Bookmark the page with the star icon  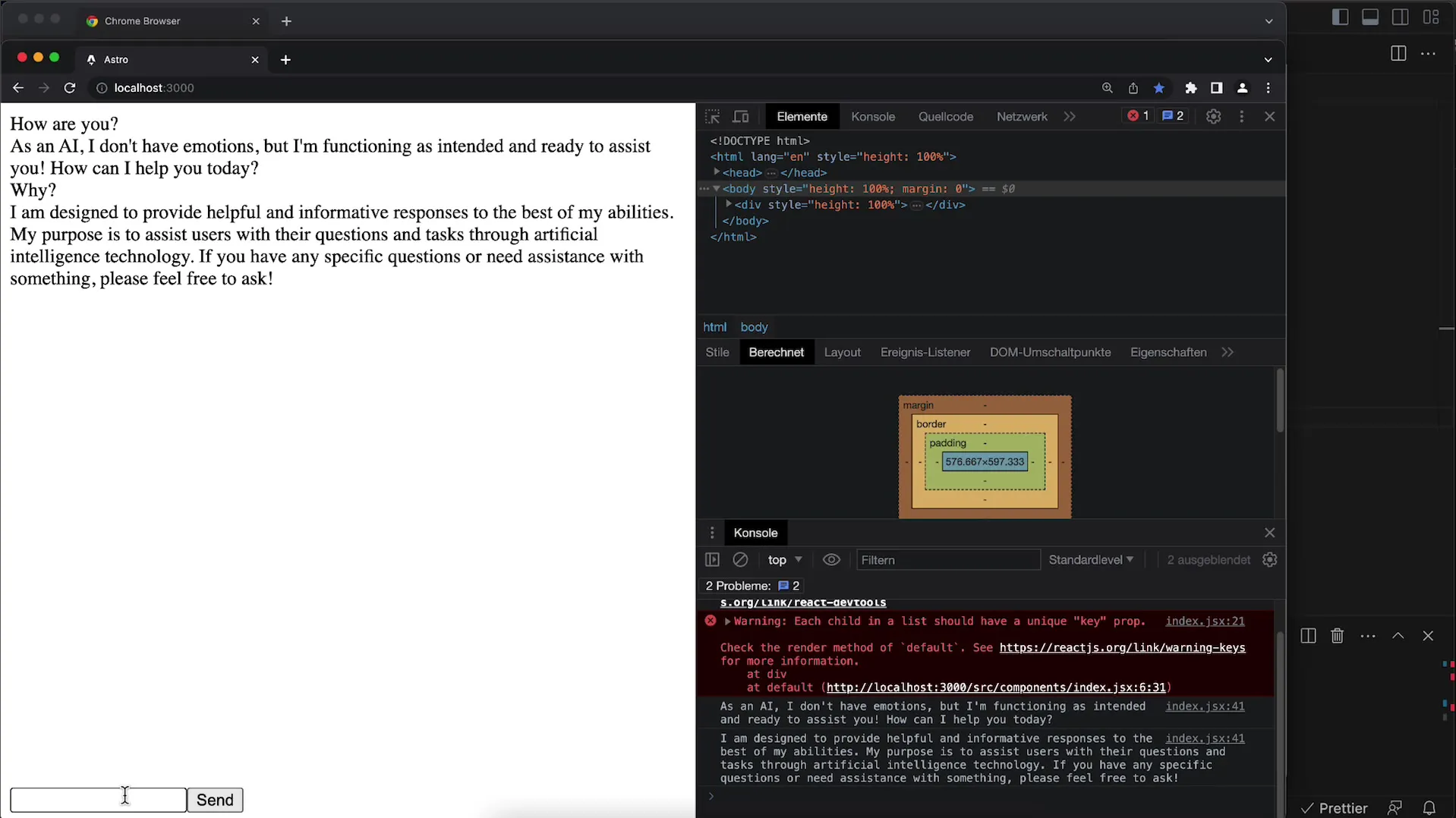coord(1159,88)
